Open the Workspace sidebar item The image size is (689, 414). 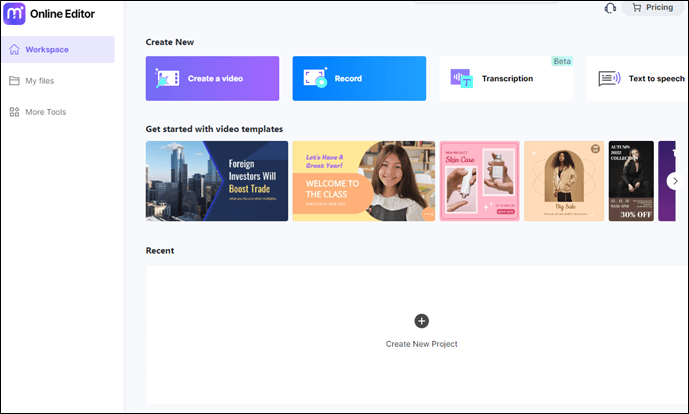(58, 49)
